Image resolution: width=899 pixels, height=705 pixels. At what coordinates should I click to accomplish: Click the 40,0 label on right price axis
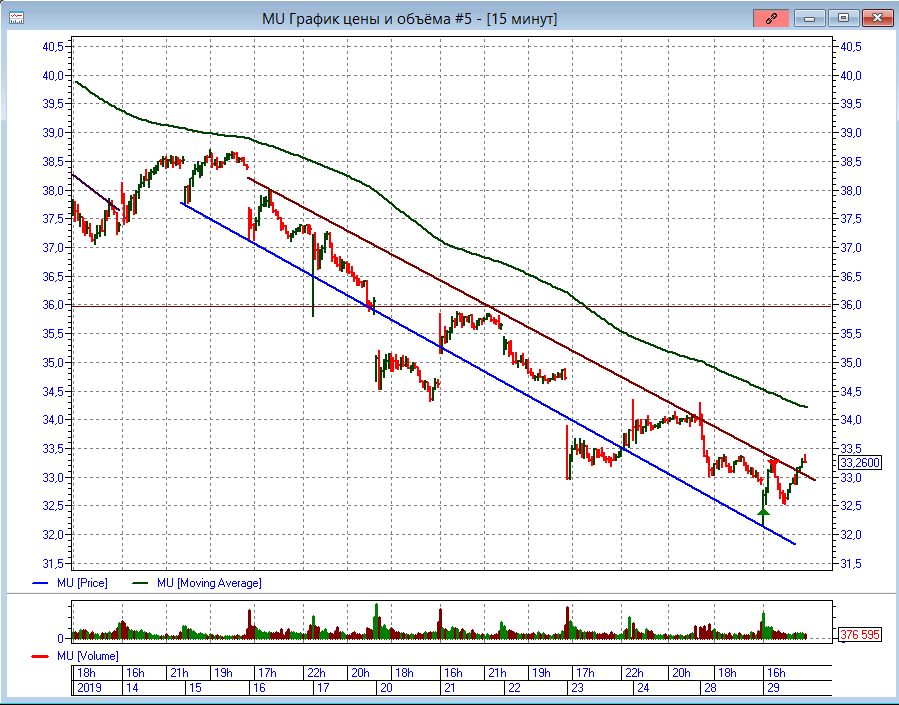(851, 75)
